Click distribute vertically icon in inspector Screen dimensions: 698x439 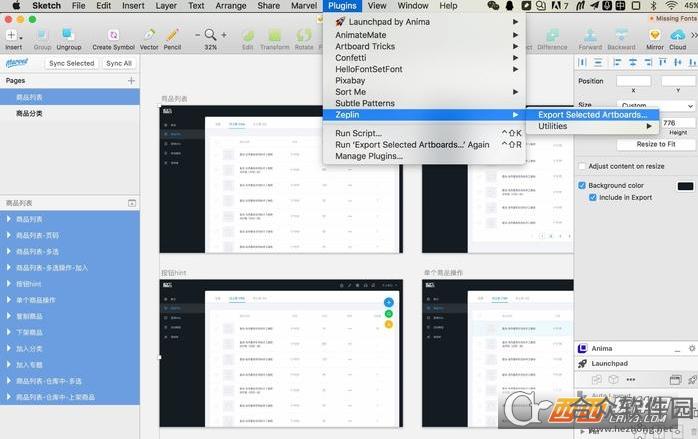coord(598,62)
